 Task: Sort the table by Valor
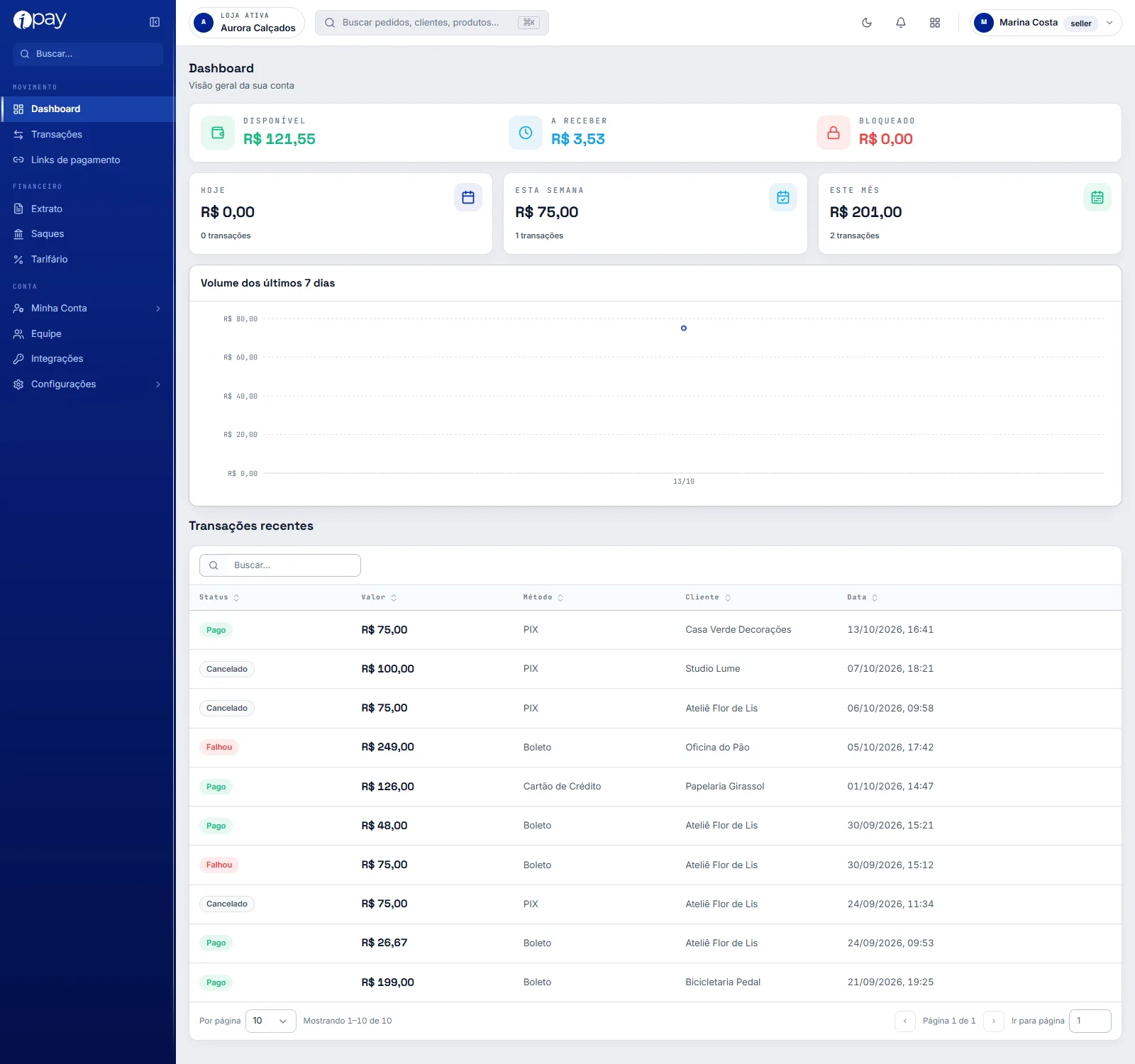[379, 597]
